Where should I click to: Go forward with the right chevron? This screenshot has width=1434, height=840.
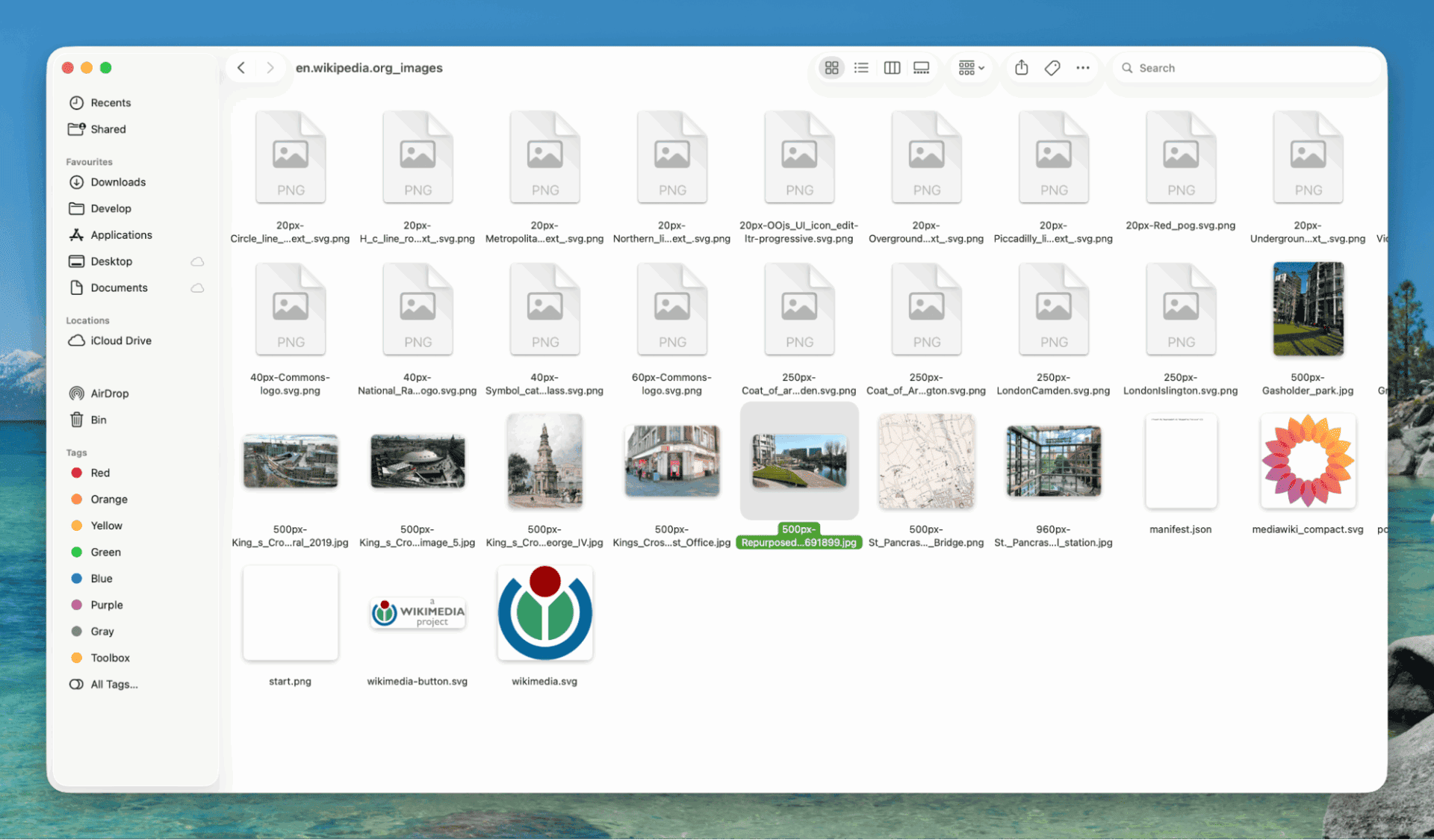[270, 68]
